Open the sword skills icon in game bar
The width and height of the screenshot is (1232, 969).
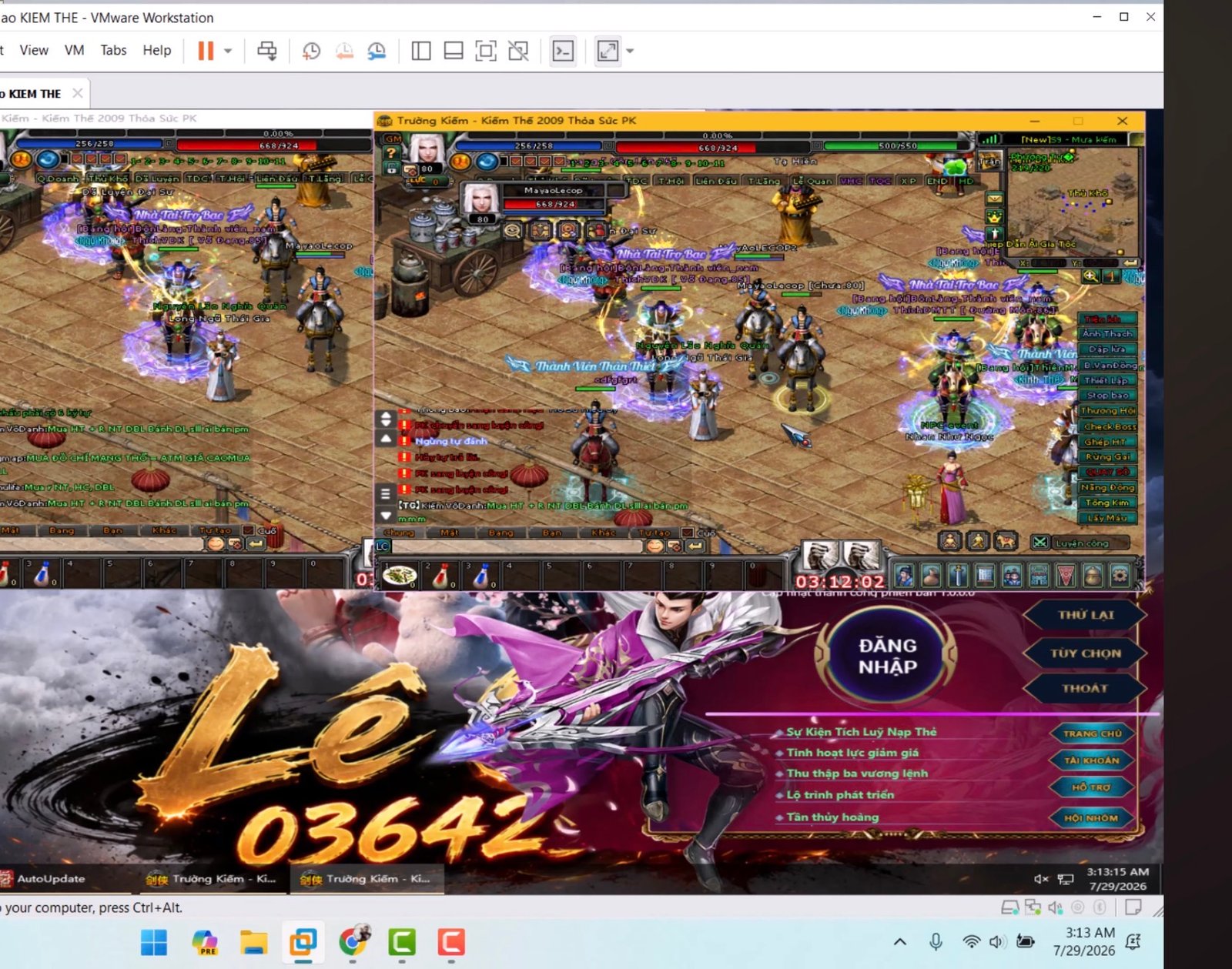pyautogui.click(x=959, y=575)
